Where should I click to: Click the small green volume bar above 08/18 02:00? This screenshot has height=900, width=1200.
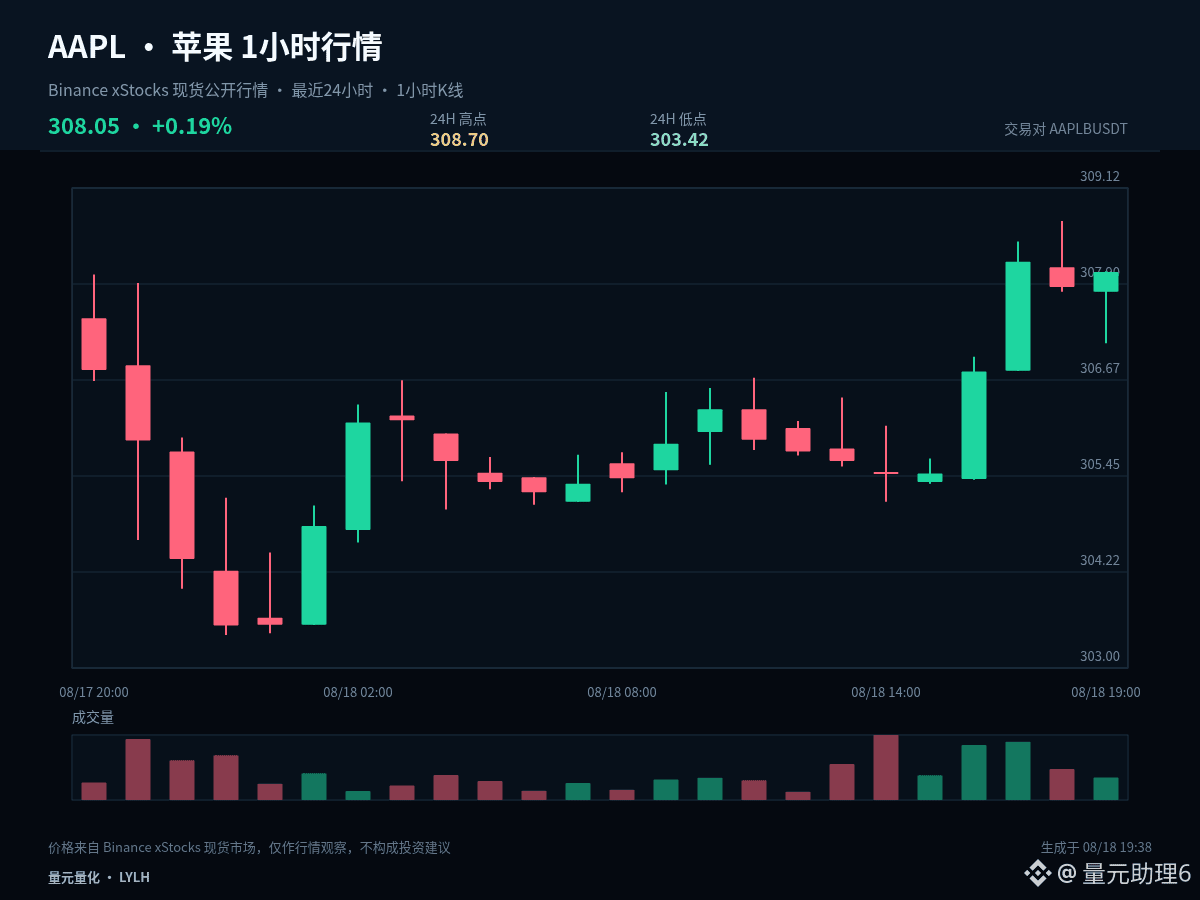pos(358,796)
